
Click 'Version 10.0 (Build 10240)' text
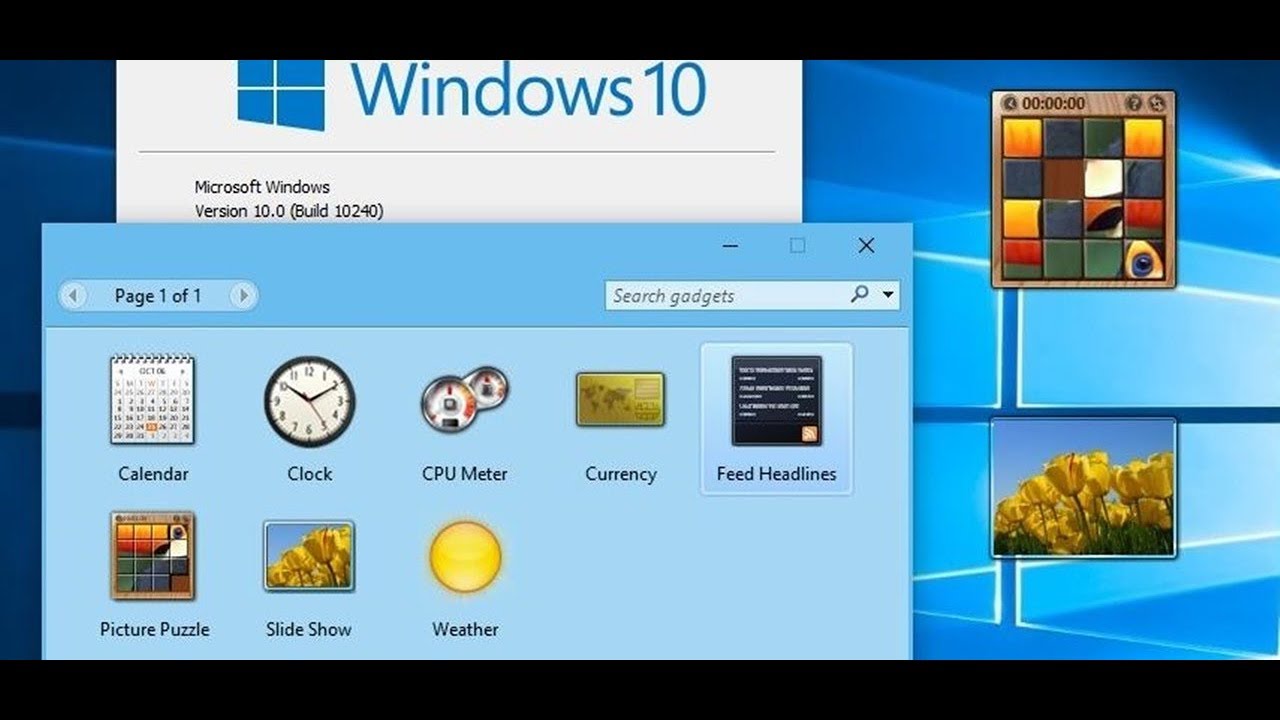coord(288,210)
